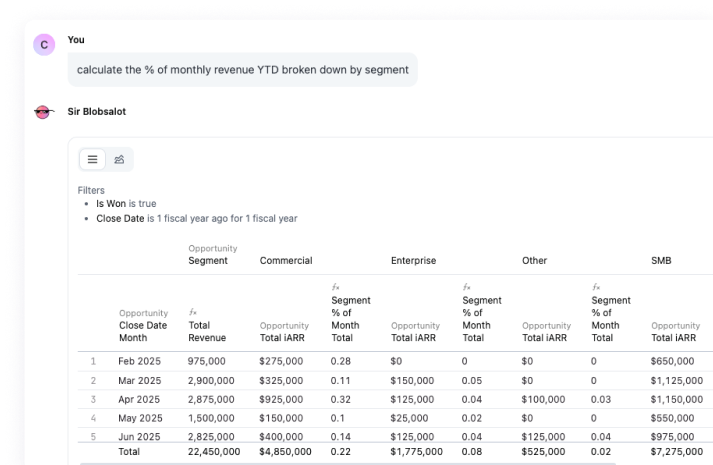Click the fx icon above Total Revenue
Viewport: 713px width, 465px height.
coord(192,312)
